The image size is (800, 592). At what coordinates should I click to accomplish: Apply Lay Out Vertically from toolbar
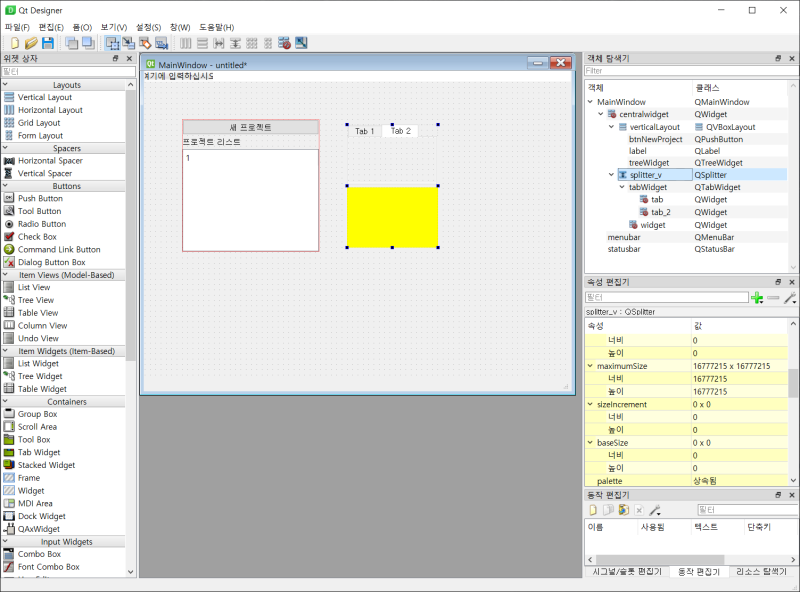coord(202,43)
